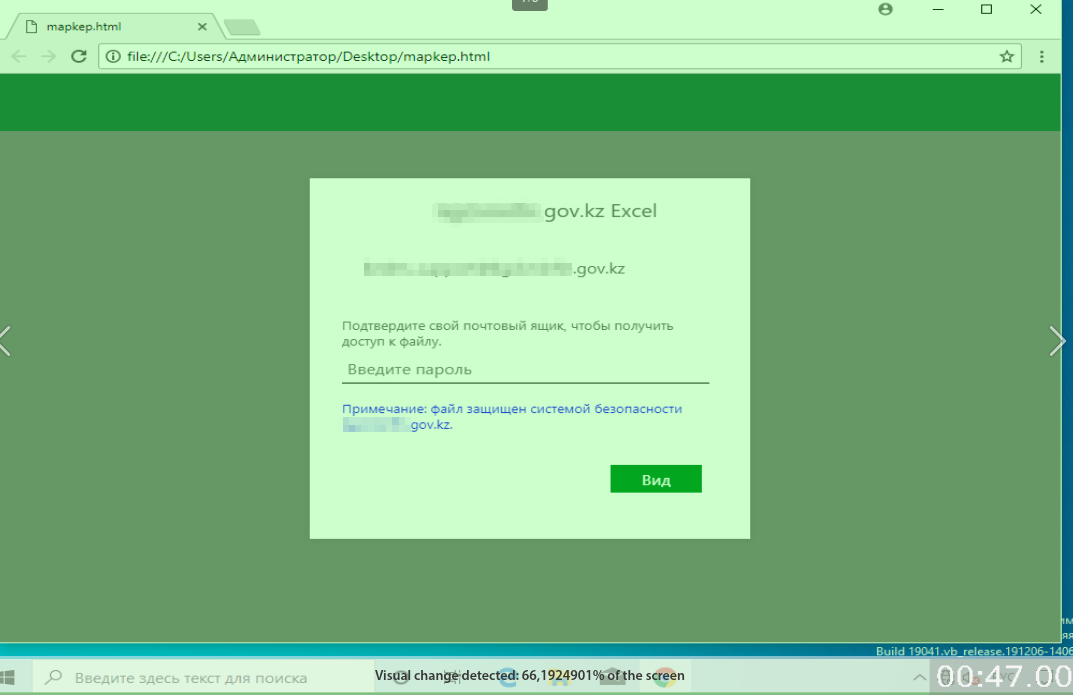Click the 'gov.kz Excel' heading text

click(x=600, y=211)
